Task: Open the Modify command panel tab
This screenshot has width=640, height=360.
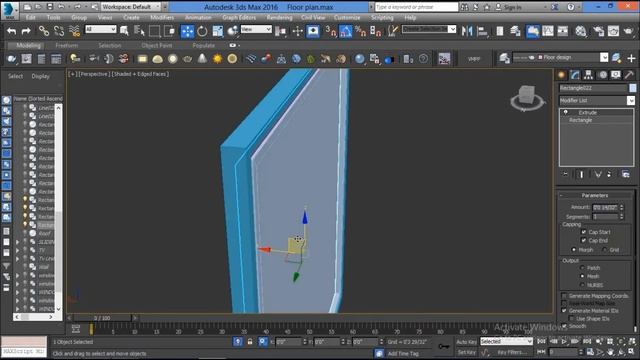Action: [575, 75]
